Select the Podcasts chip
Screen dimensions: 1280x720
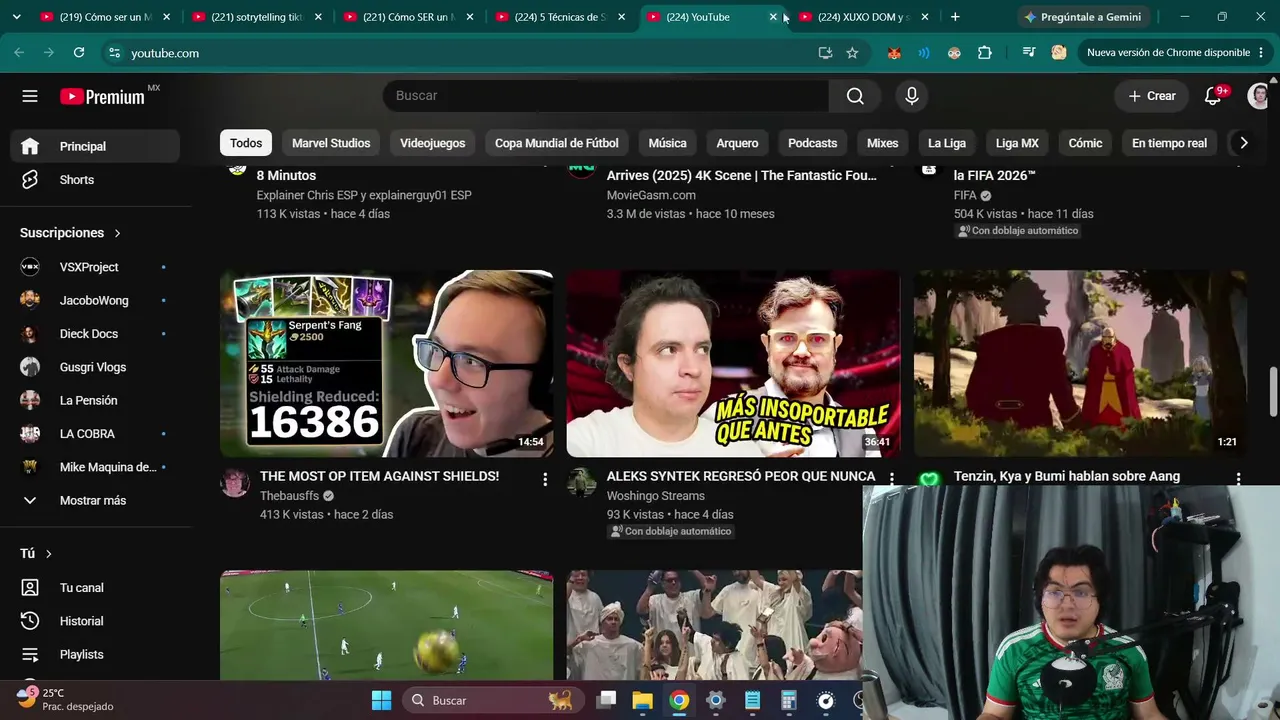pos(812,143)
